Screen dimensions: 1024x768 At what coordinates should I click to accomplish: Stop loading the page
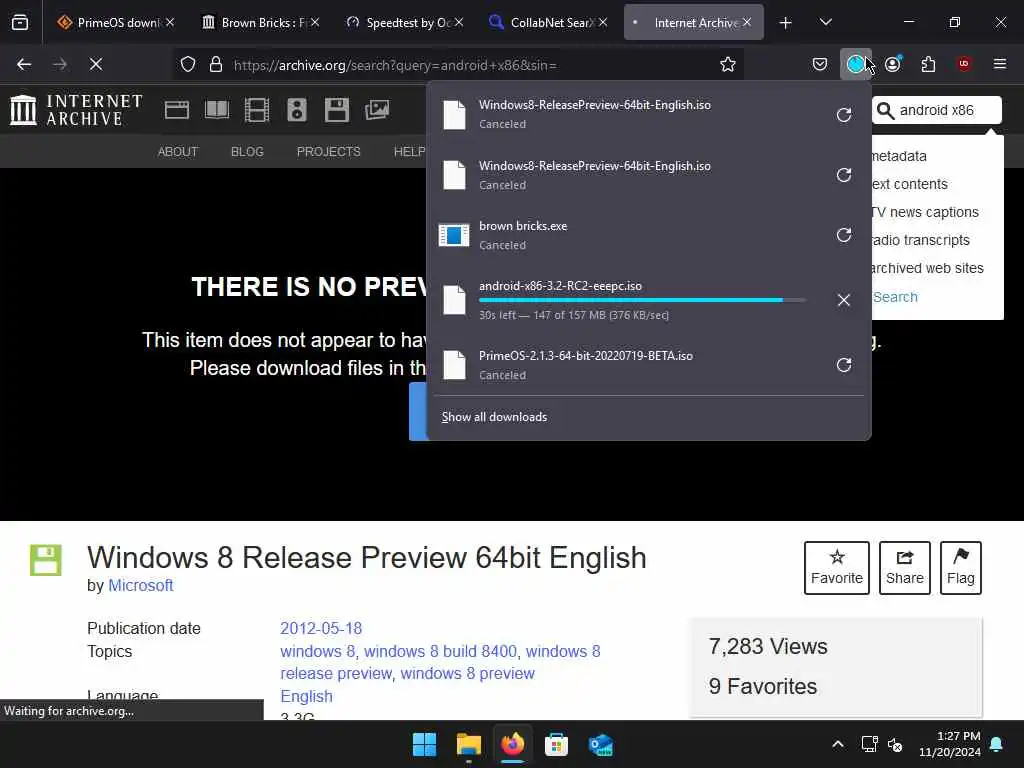click(96, 64)
